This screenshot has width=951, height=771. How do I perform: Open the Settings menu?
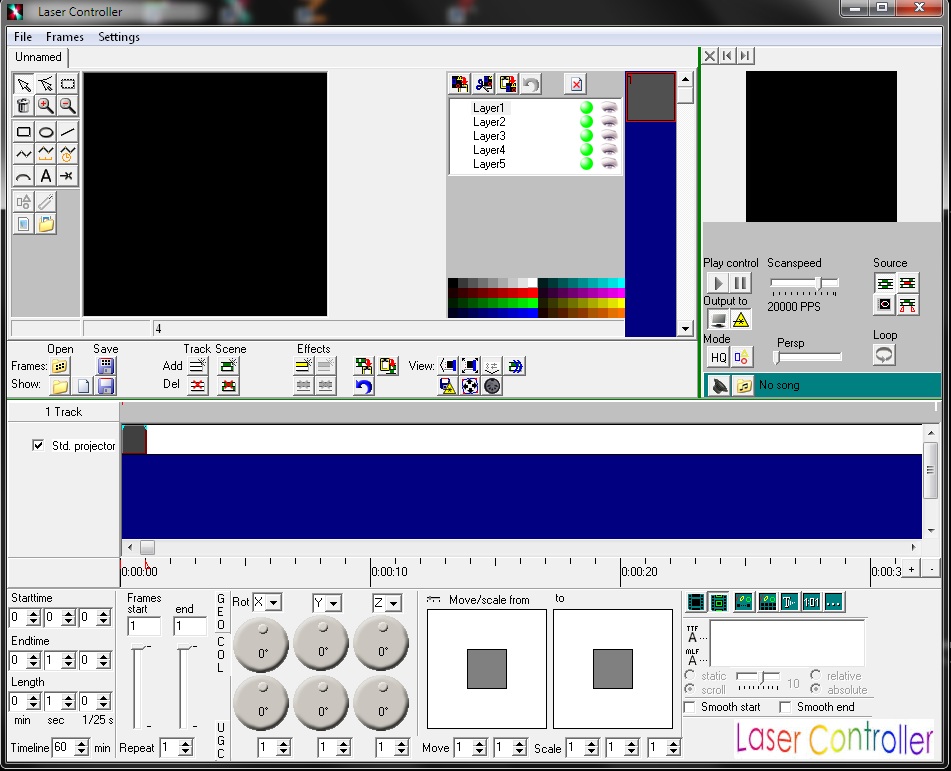(x=119, y=37)
